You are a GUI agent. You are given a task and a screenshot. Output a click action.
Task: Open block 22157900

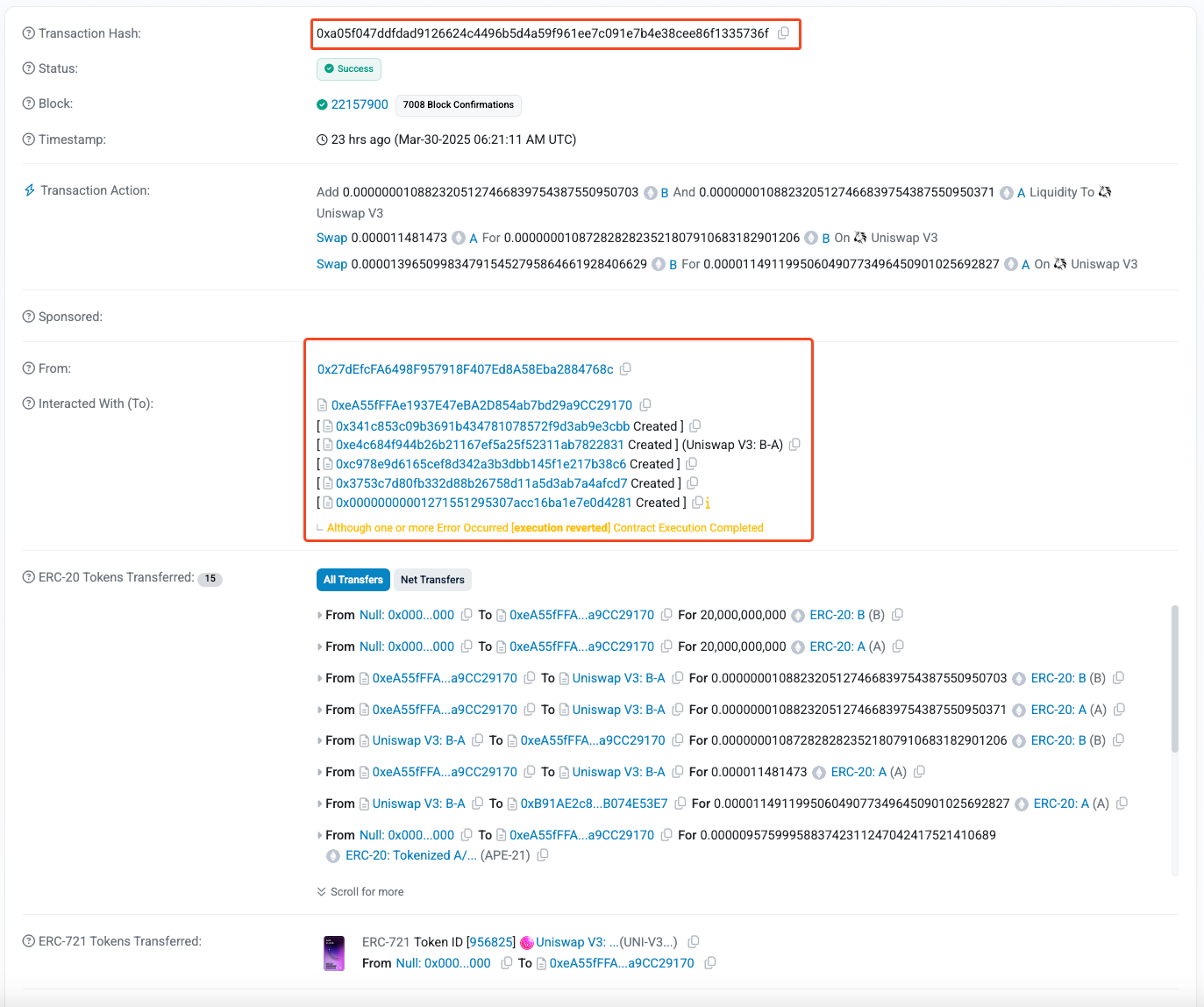[x=359, y=104]
